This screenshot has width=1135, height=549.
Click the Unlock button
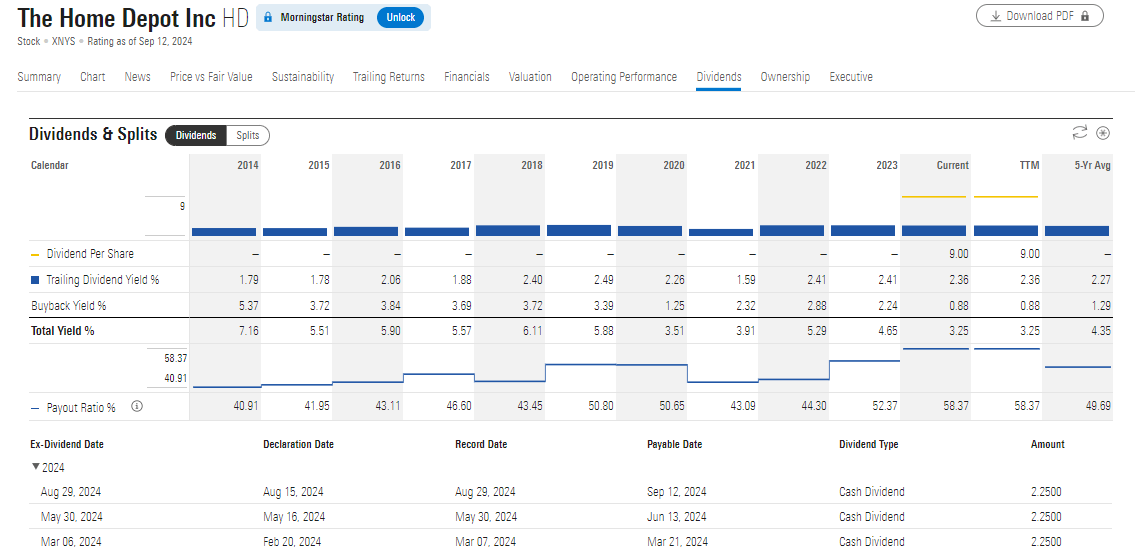click(400, 17)
